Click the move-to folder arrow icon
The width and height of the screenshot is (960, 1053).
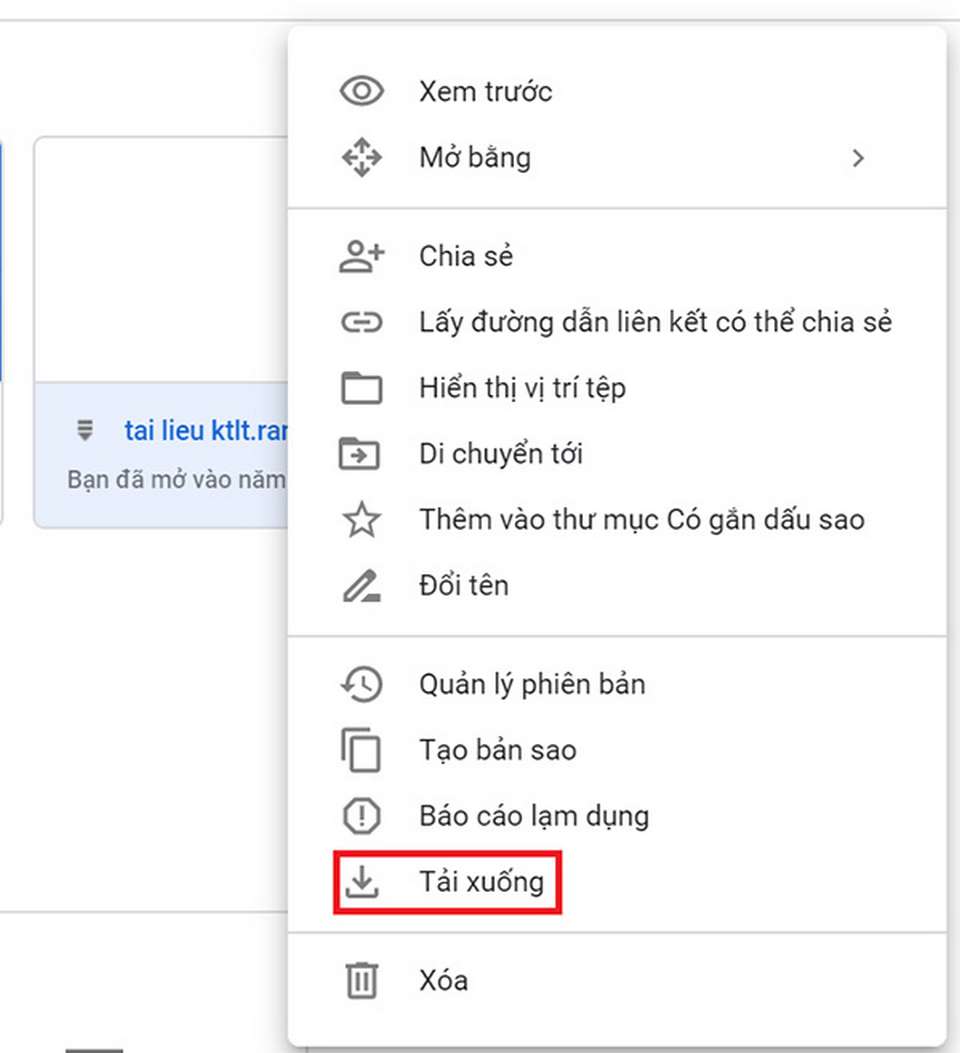[x=361, y=454]
